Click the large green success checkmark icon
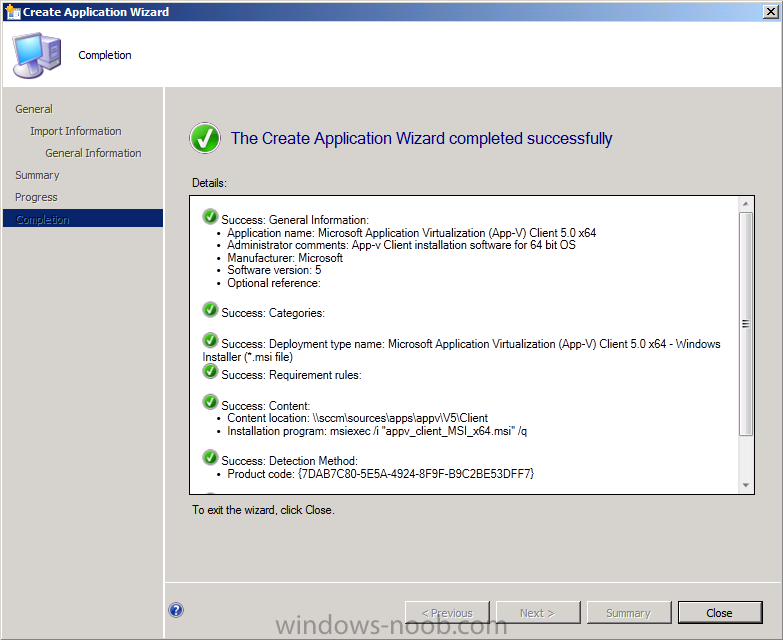 click(x=205, y=138)
